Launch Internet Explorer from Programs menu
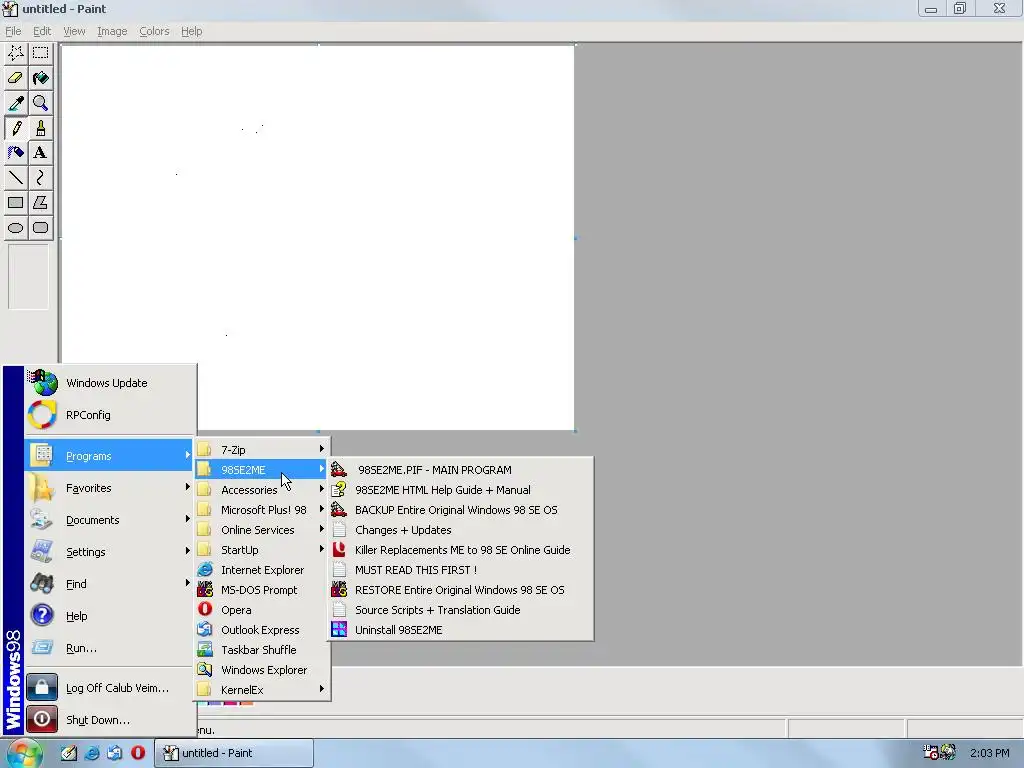 [x=262, y=570]
